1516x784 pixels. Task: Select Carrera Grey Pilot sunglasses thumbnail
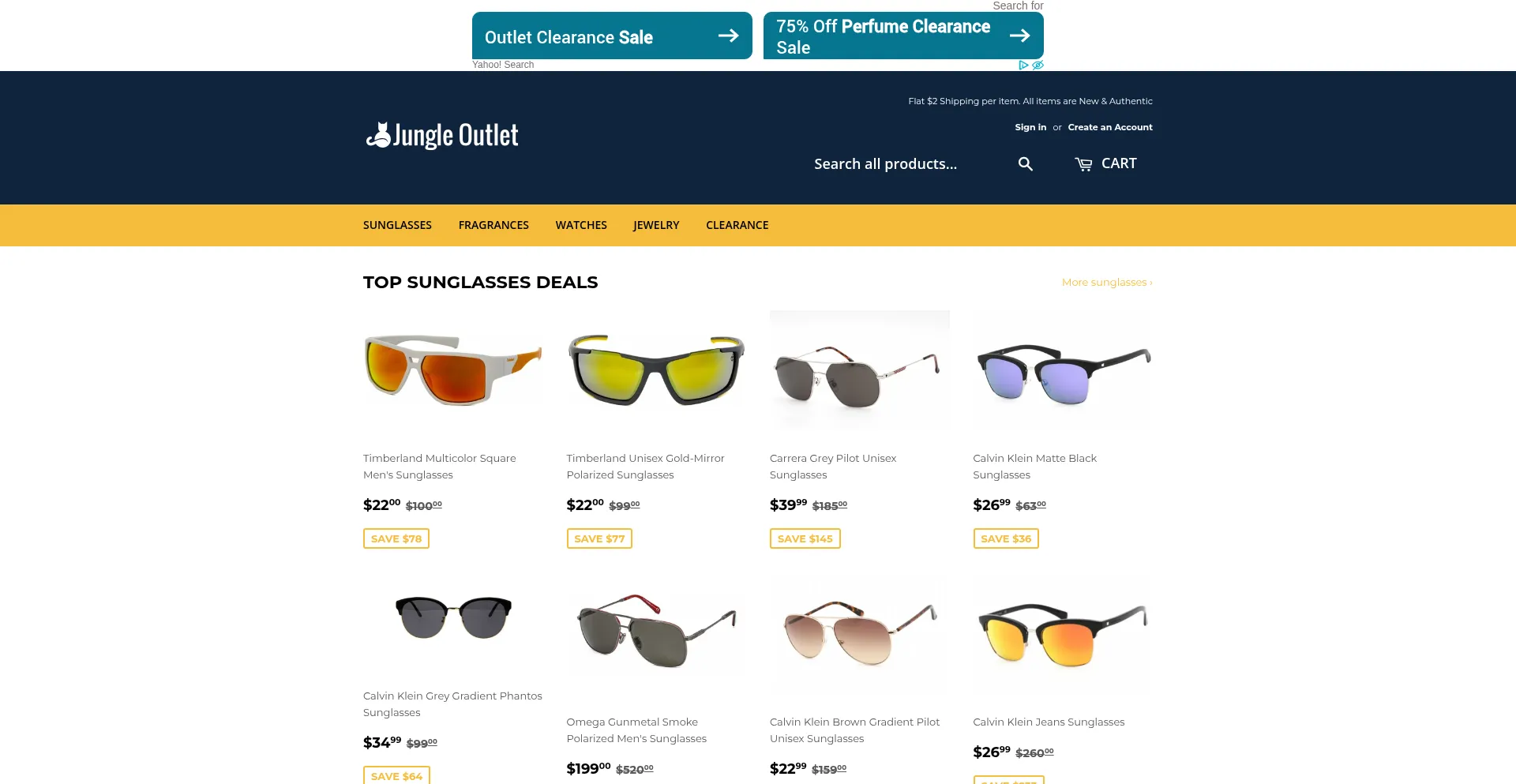click(x=860, y=369)
